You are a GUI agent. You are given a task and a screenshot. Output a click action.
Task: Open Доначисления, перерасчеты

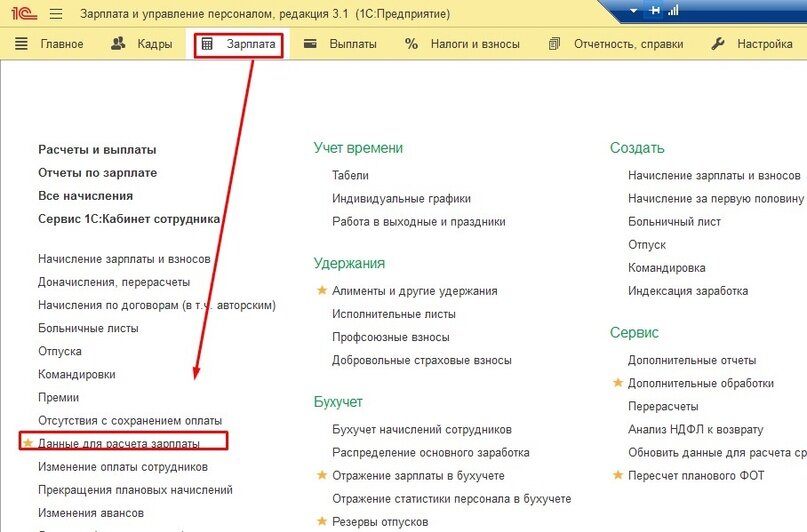tap(114, 282)
